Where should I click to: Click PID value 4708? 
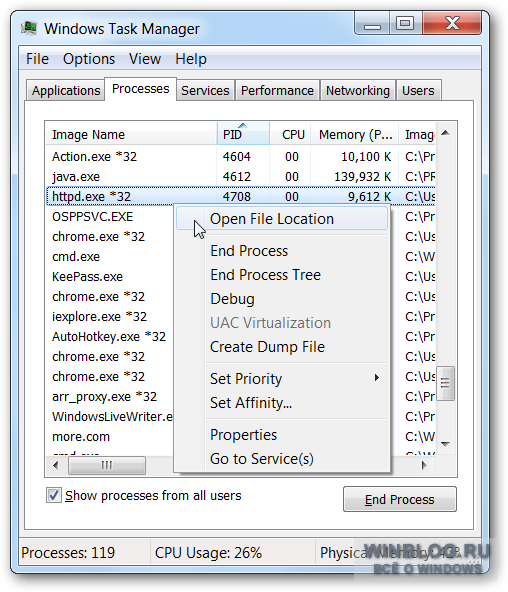click(x=237, y=196)
